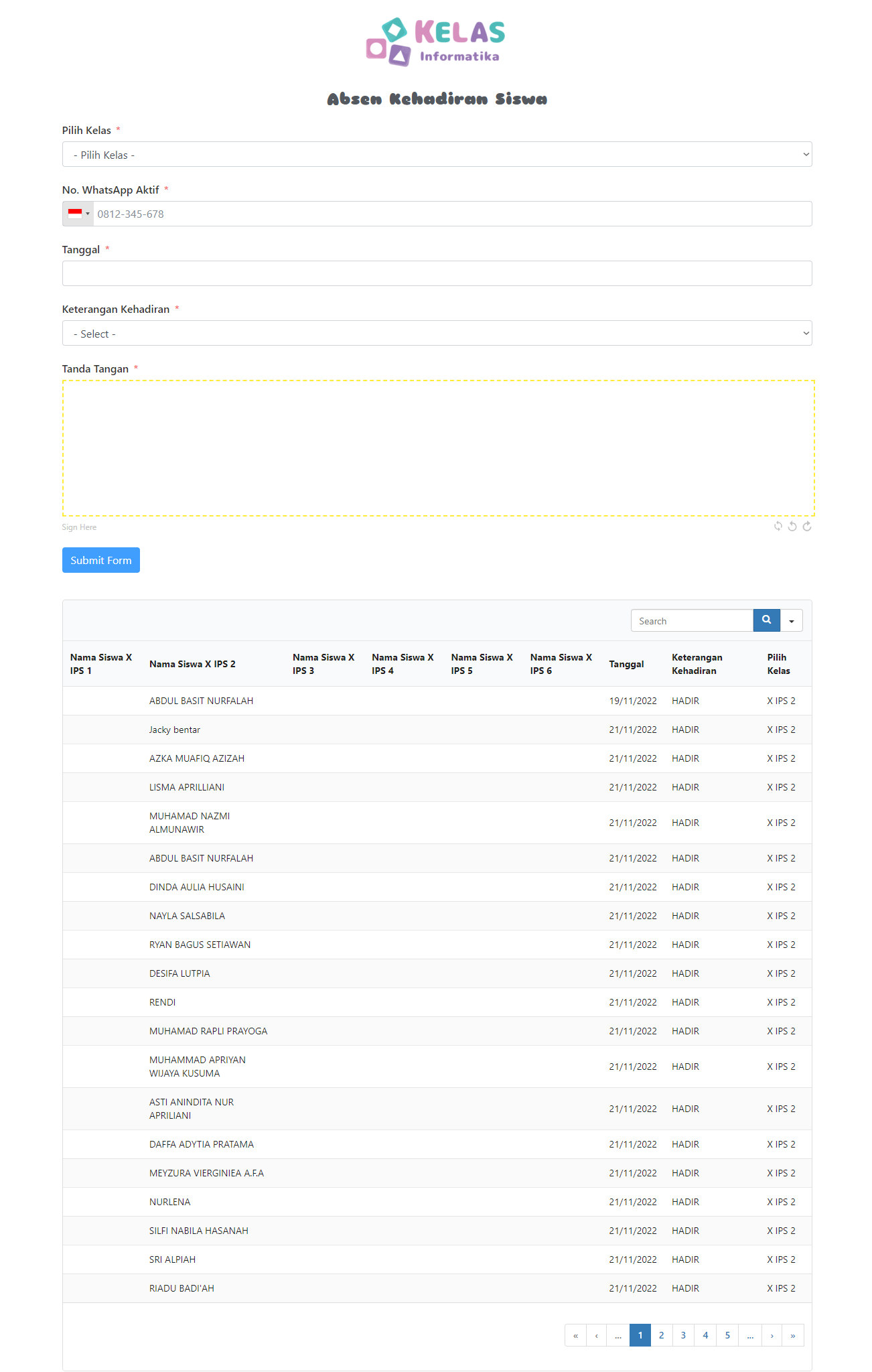Click the blue magnifier search button

(766, 620)
